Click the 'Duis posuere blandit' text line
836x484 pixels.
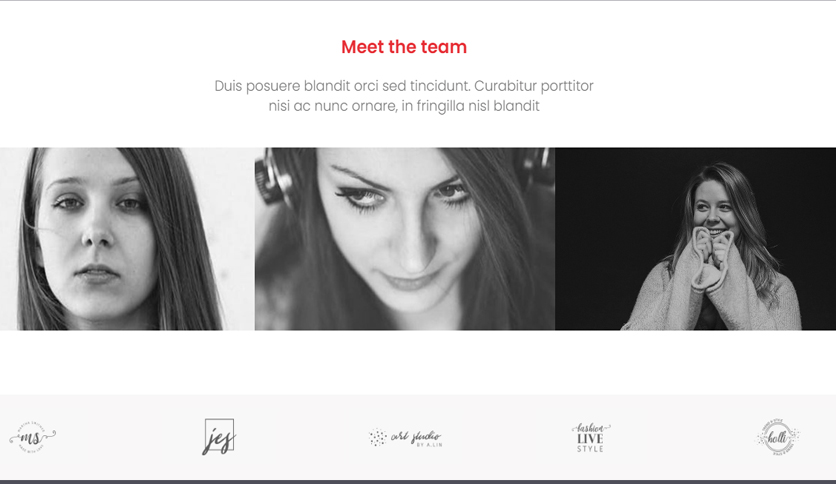click(404, 86)
